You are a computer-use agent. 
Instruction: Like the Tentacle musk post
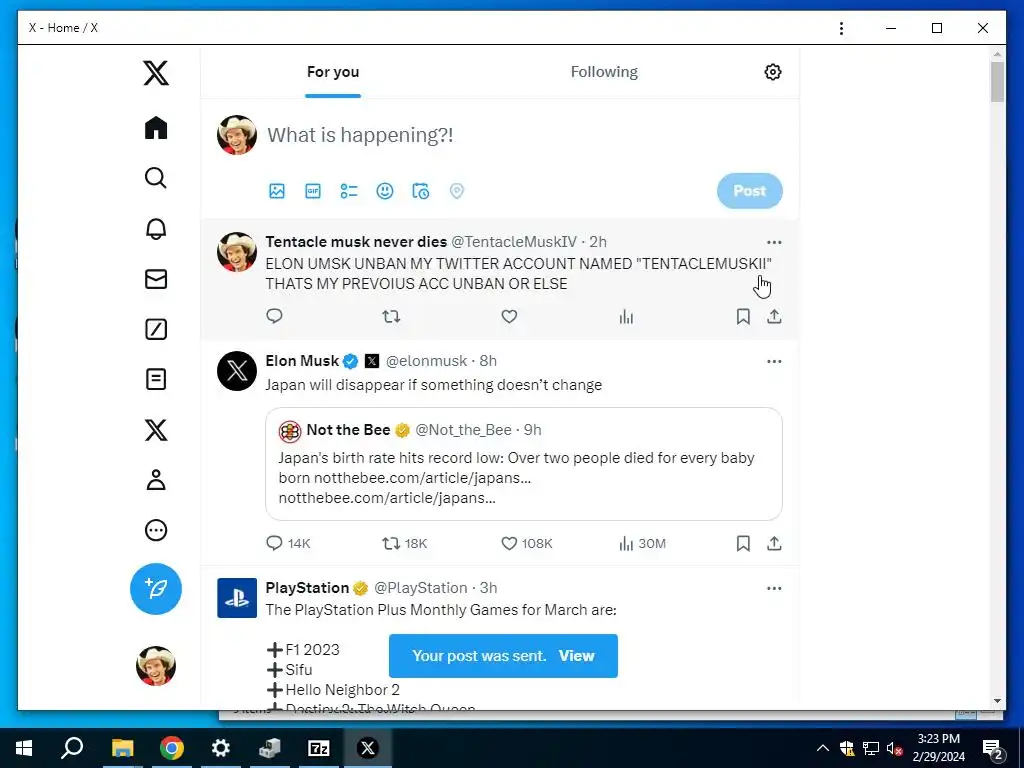coord(509,317)
